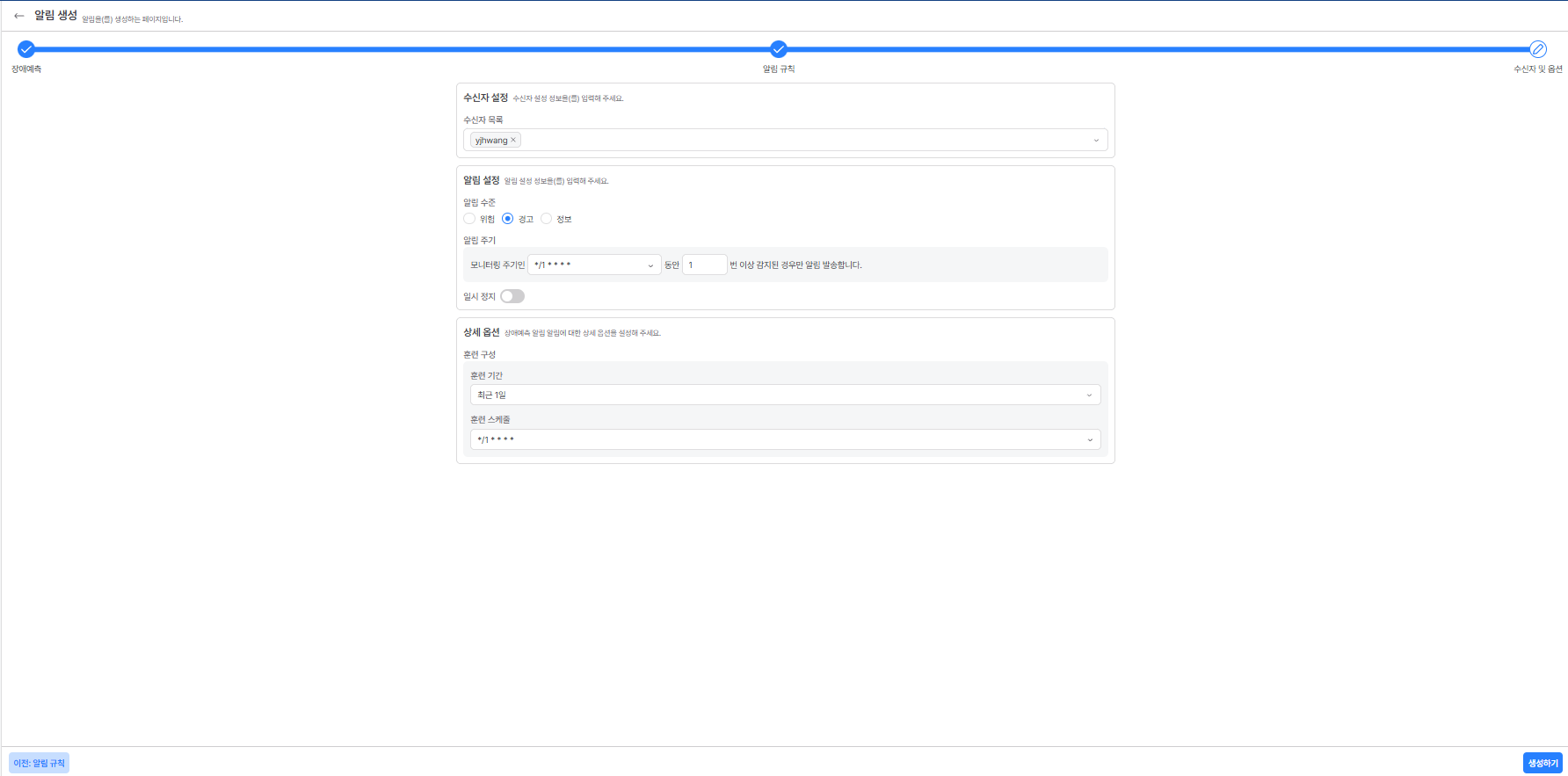1568x776 pixels.
Task: Select the 경고 alert level radio
Action: click(508, 219)
